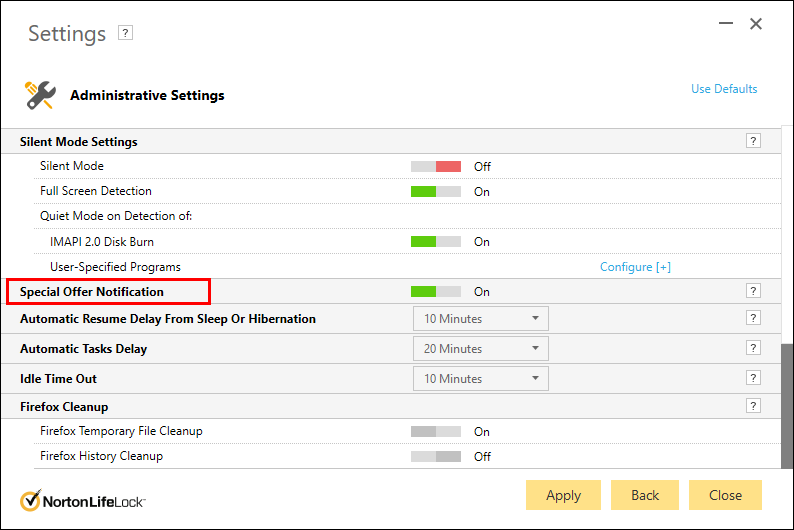Disable Full Screen Detection toggle
794x530 pixels.
(x=436, y=191)
